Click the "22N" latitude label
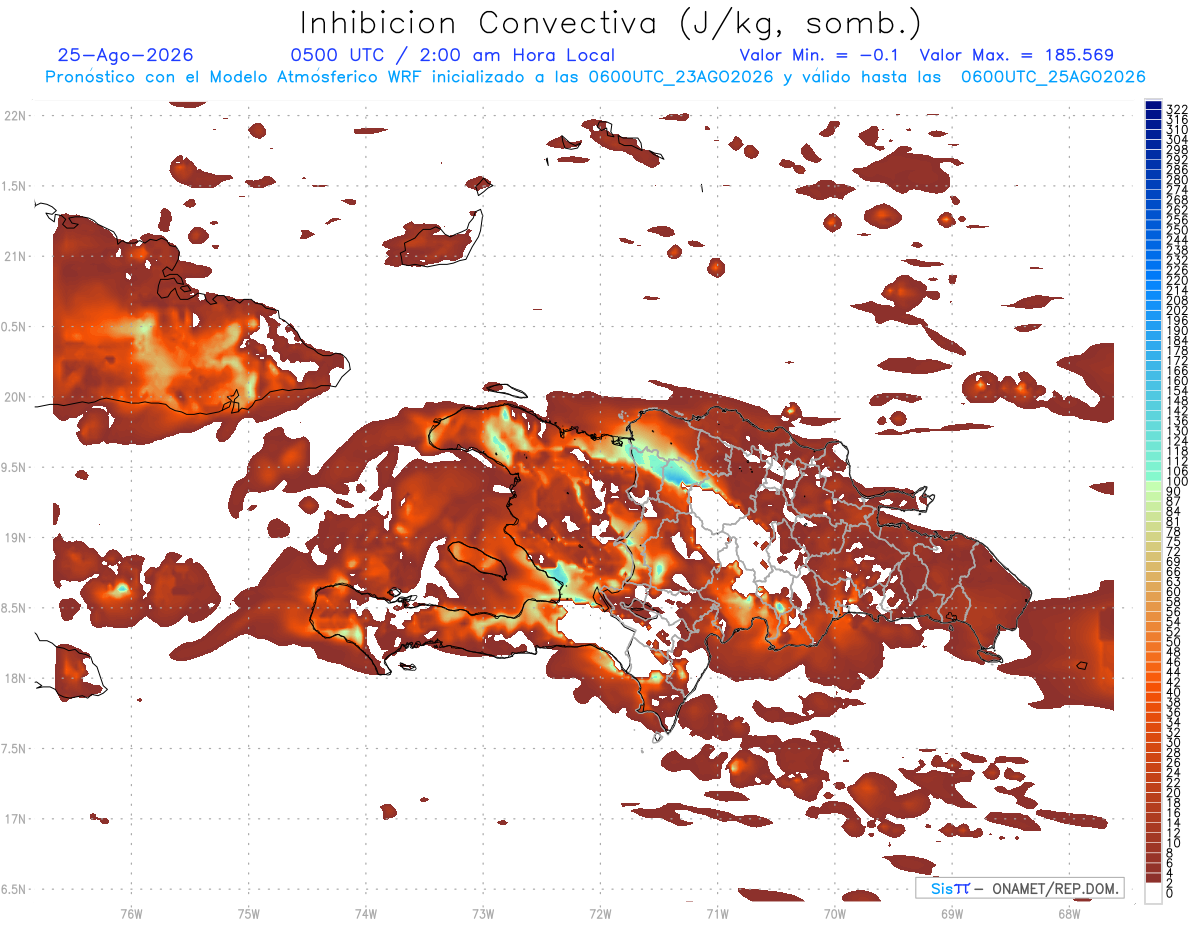The height and width of the screenshot is (927, 1200). point(15,116)
